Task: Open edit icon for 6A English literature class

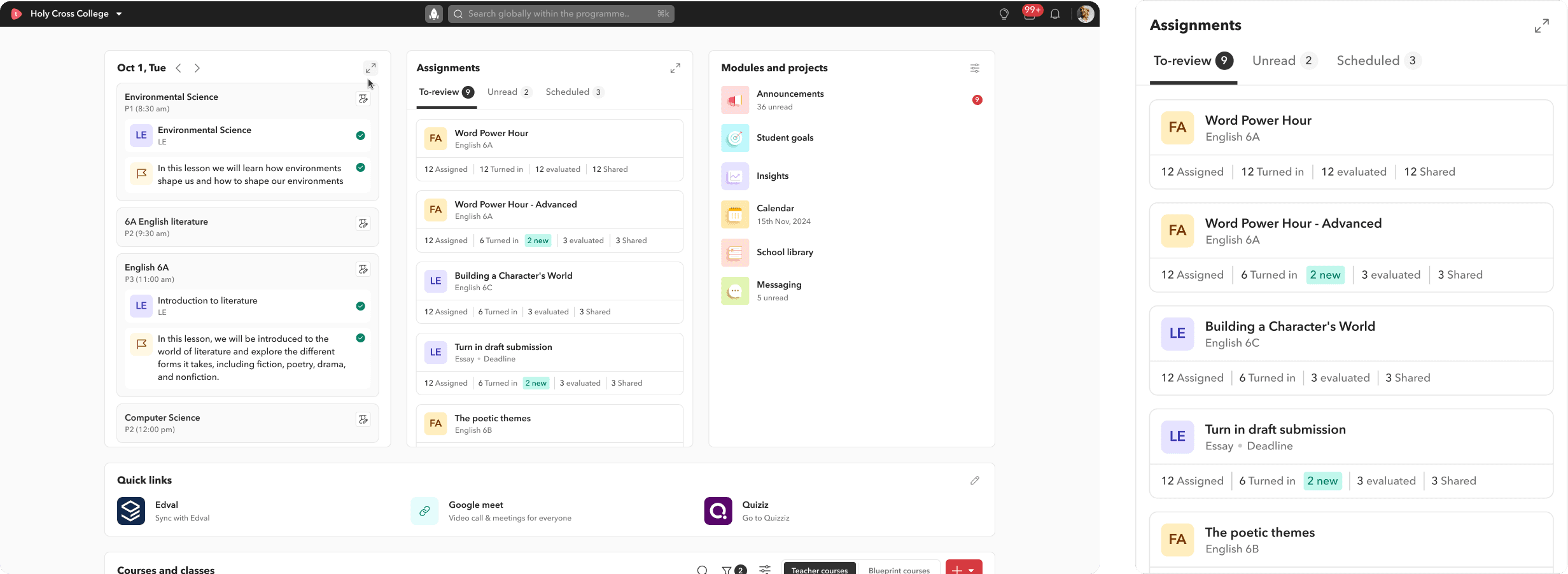Action: (x=363, y=223)
